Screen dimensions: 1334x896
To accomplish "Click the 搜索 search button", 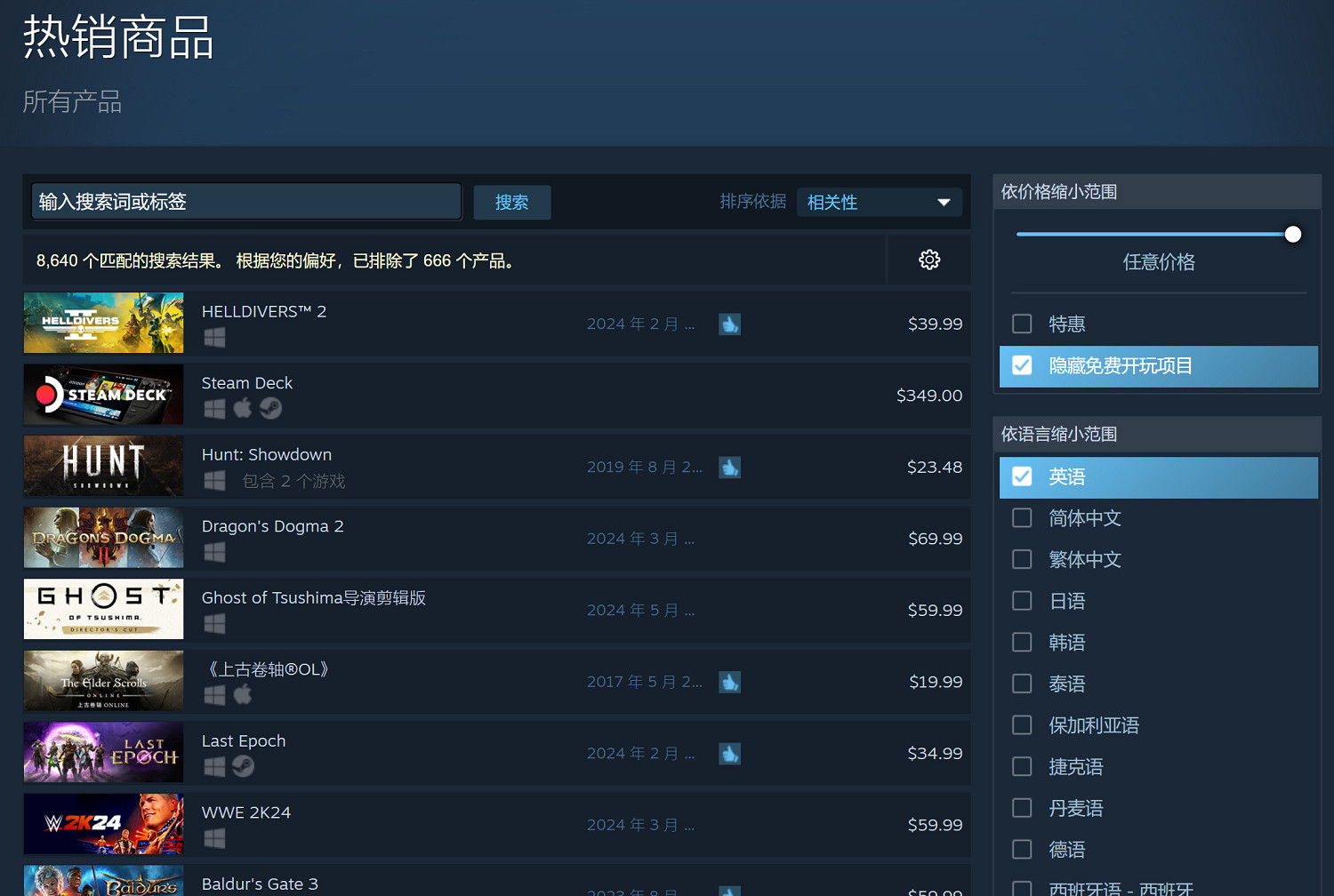I will pyautogui.click(x=511, y=202).
